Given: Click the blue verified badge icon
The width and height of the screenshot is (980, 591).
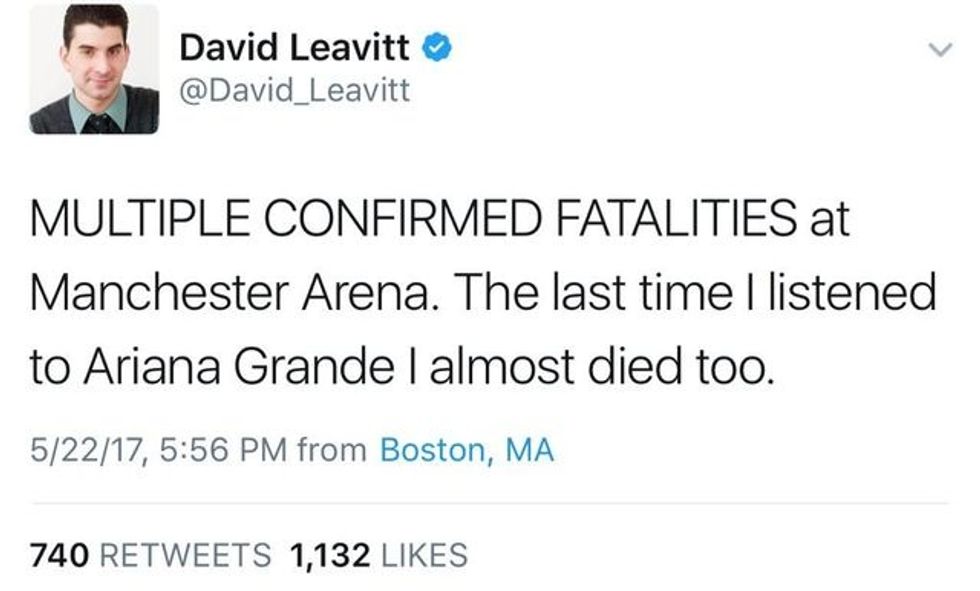Looking at the screenshot, I should [x=435, y=47].
